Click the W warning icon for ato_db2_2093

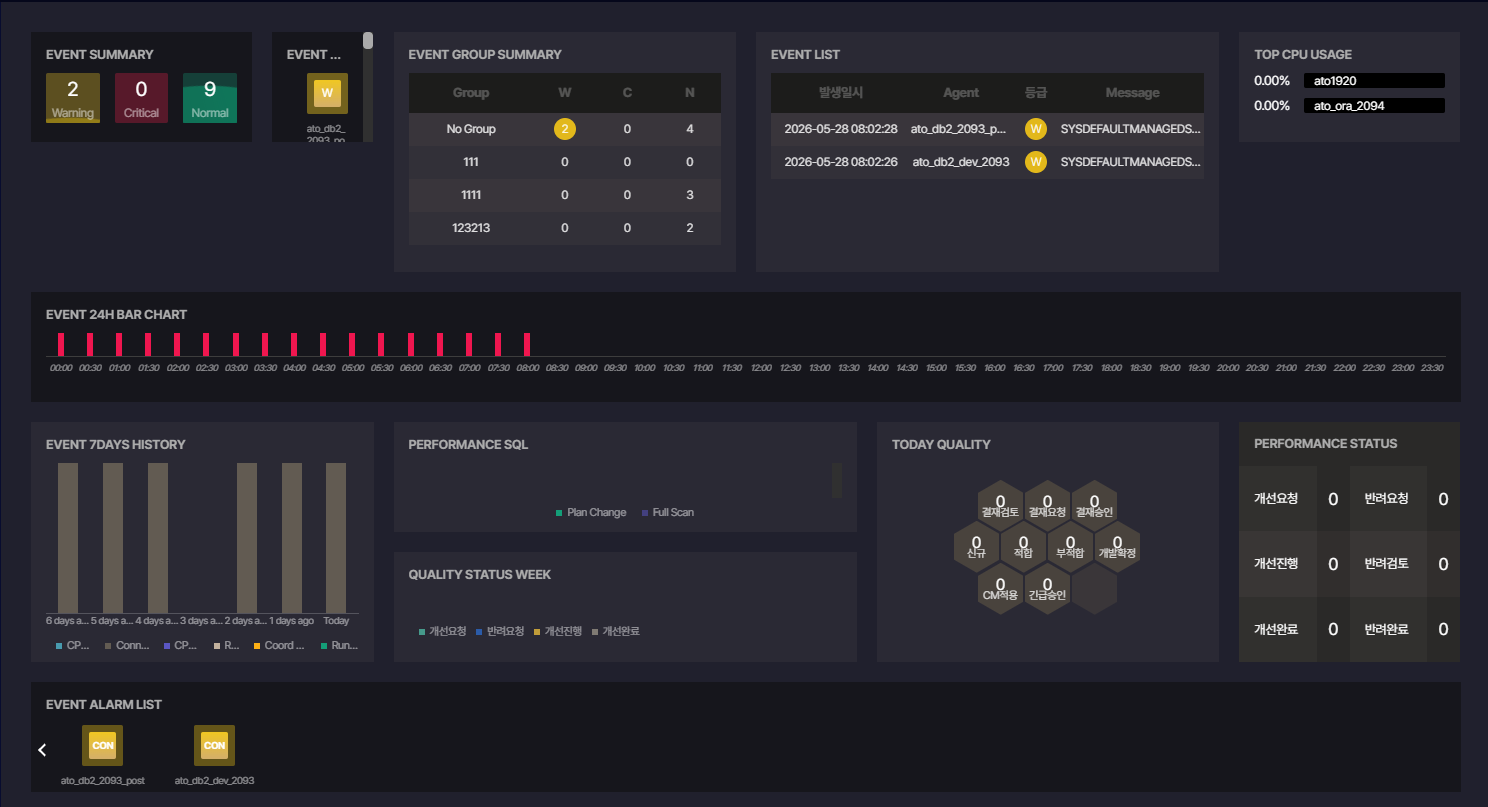327,93
